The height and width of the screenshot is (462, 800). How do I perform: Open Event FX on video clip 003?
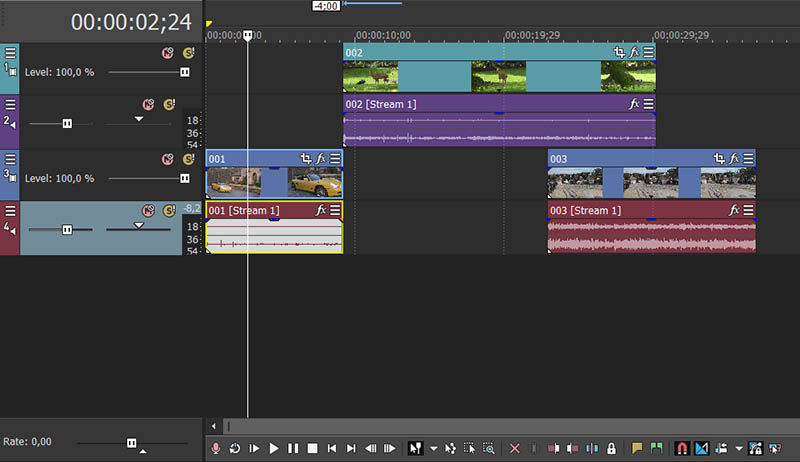coord(734,159)
